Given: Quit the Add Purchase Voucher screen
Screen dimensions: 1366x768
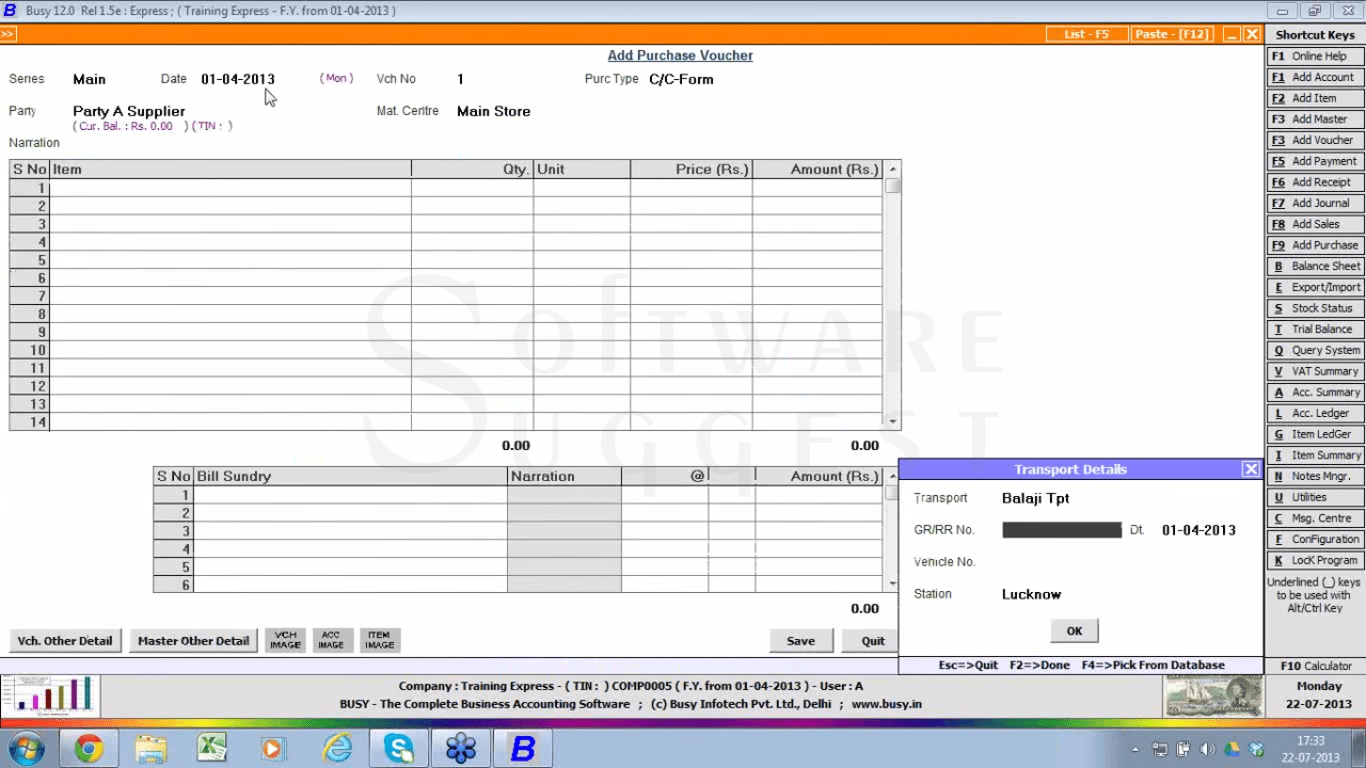Looking at the screenshot, I should tap(866, 640).
